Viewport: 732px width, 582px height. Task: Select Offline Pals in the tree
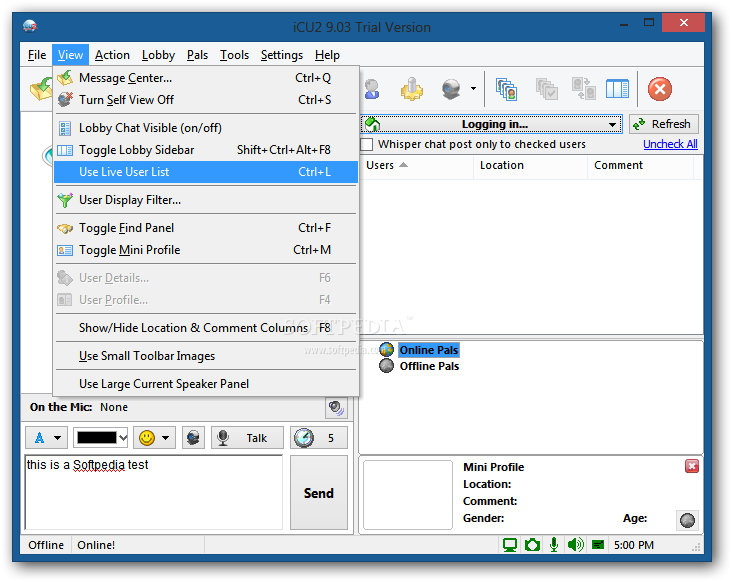pos(429,366)
